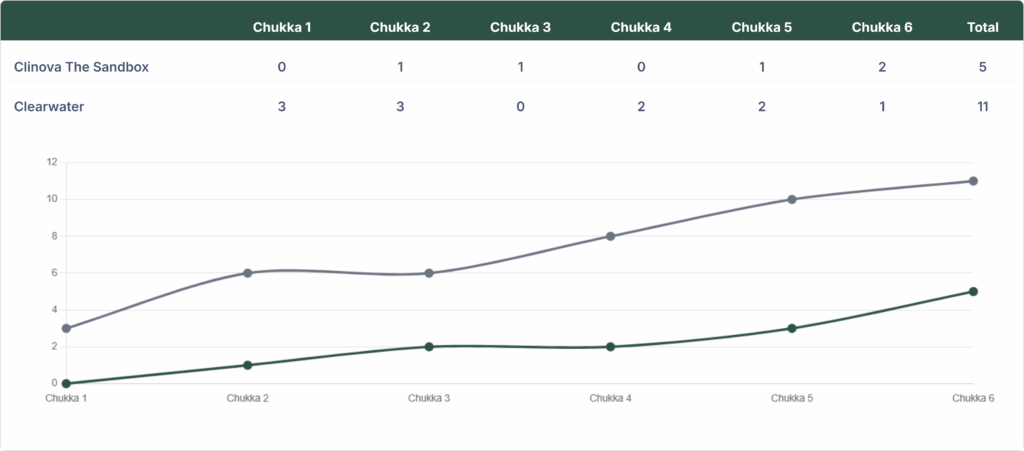Click the green data point at Chukka 1
This screenshot has height=451, width=1024.
pos(66,383)
